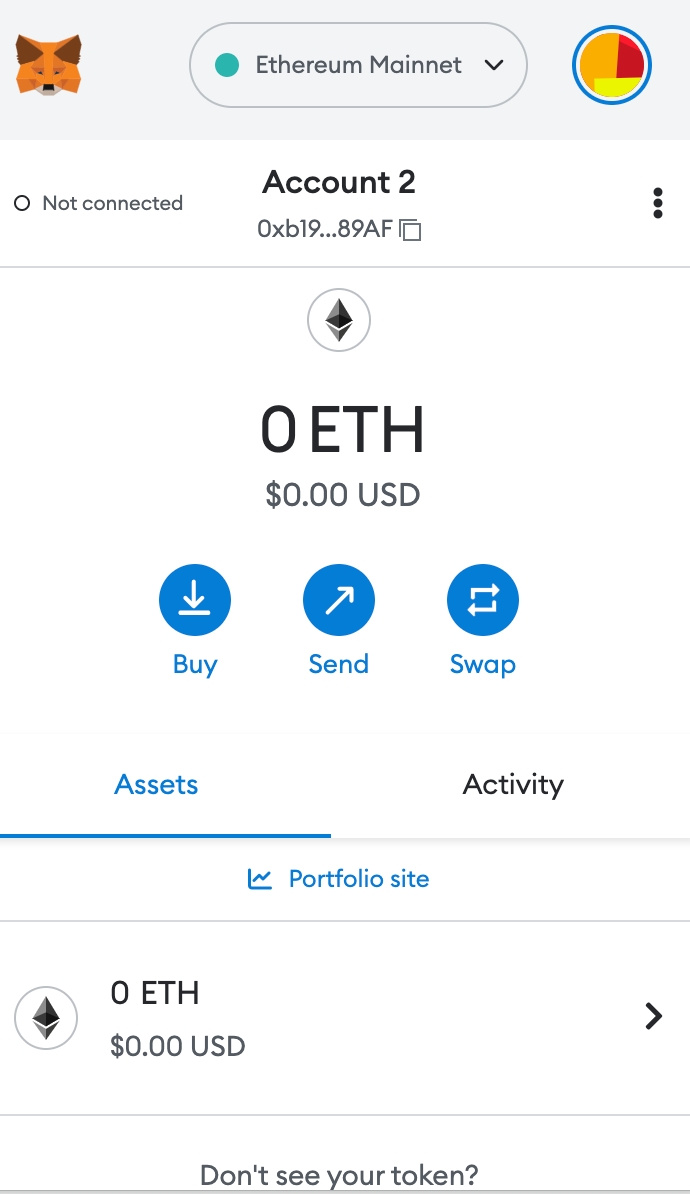Click the Not connected status indicator

(98, 203)
